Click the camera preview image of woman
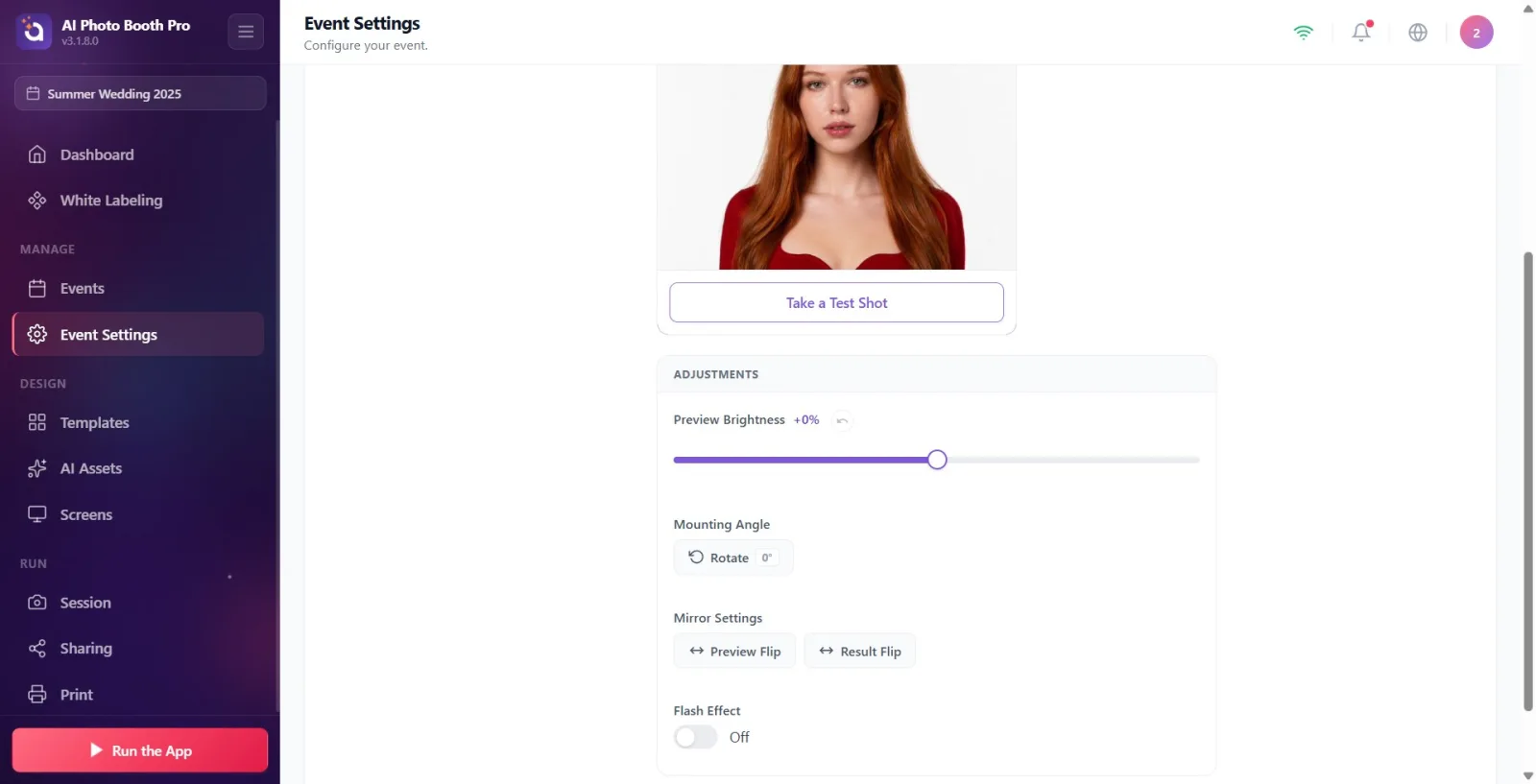Viewport: 1536px width, 784px height. [836, 167]
